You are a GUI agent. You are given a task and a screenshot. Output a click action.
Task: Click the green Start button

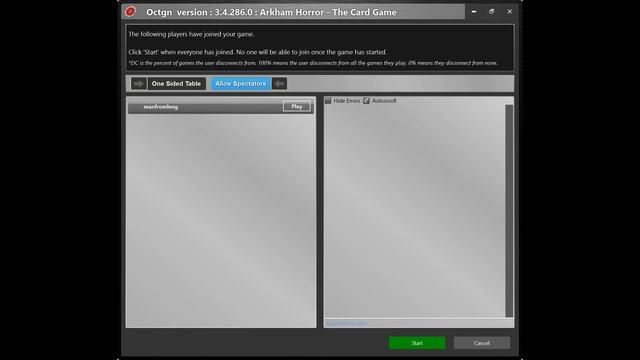click(x=417, y=343)
